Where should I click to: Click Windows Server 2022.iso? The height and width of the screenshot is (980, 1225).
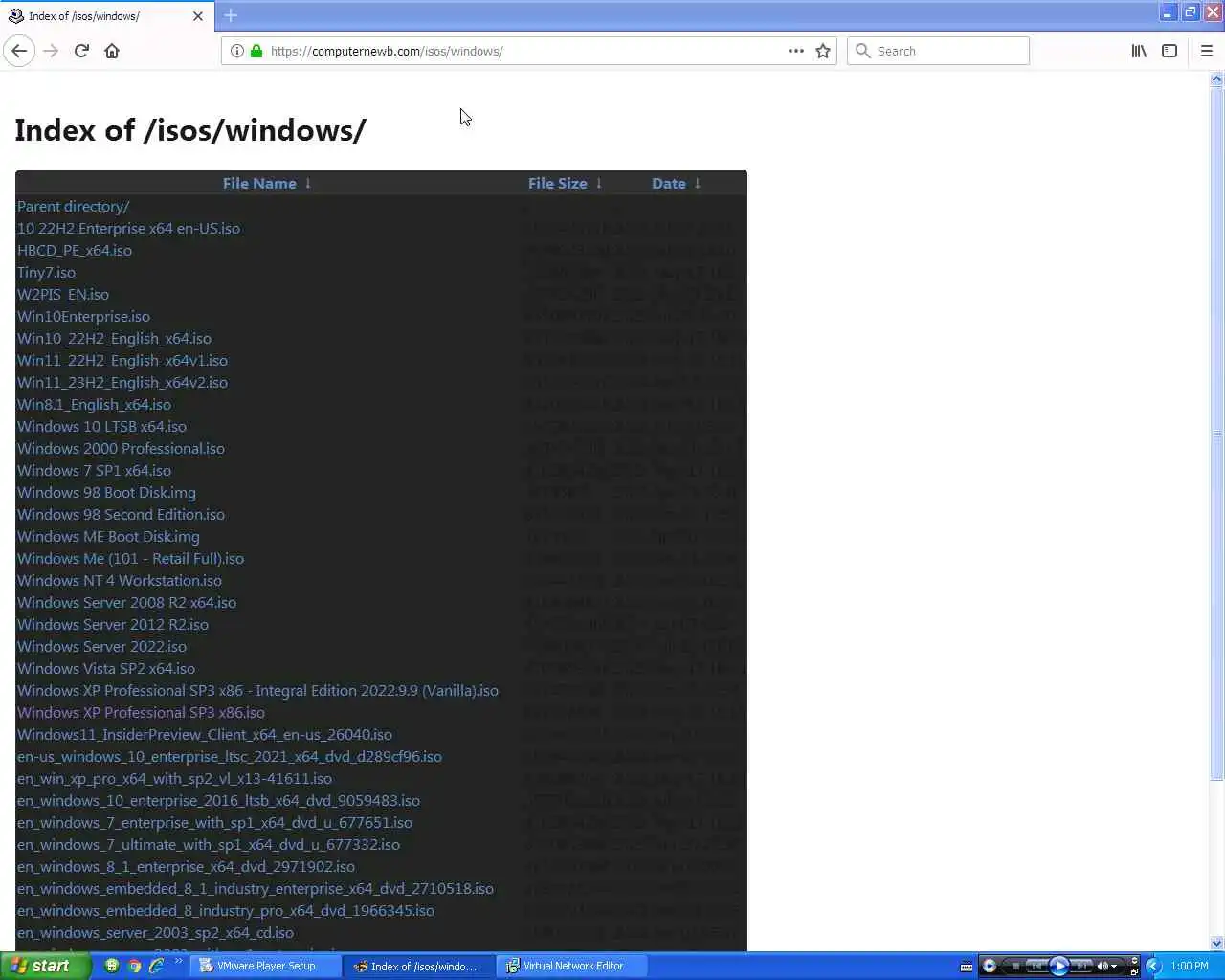point(101,646)
